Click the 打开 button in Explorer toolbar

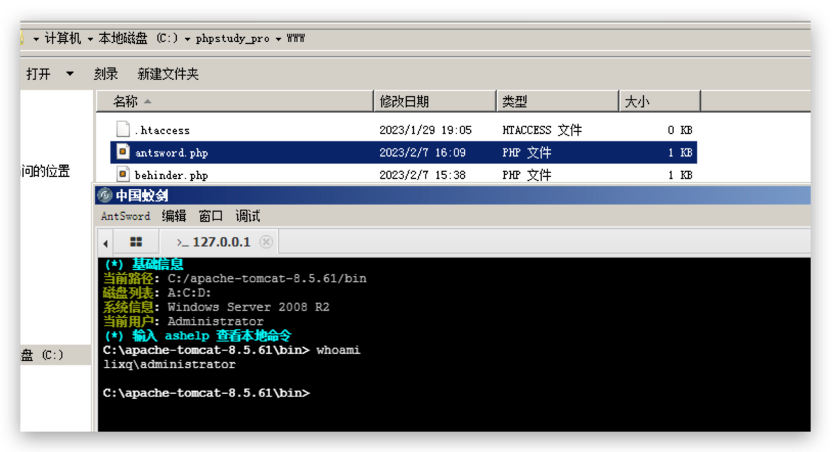point(38,74)
